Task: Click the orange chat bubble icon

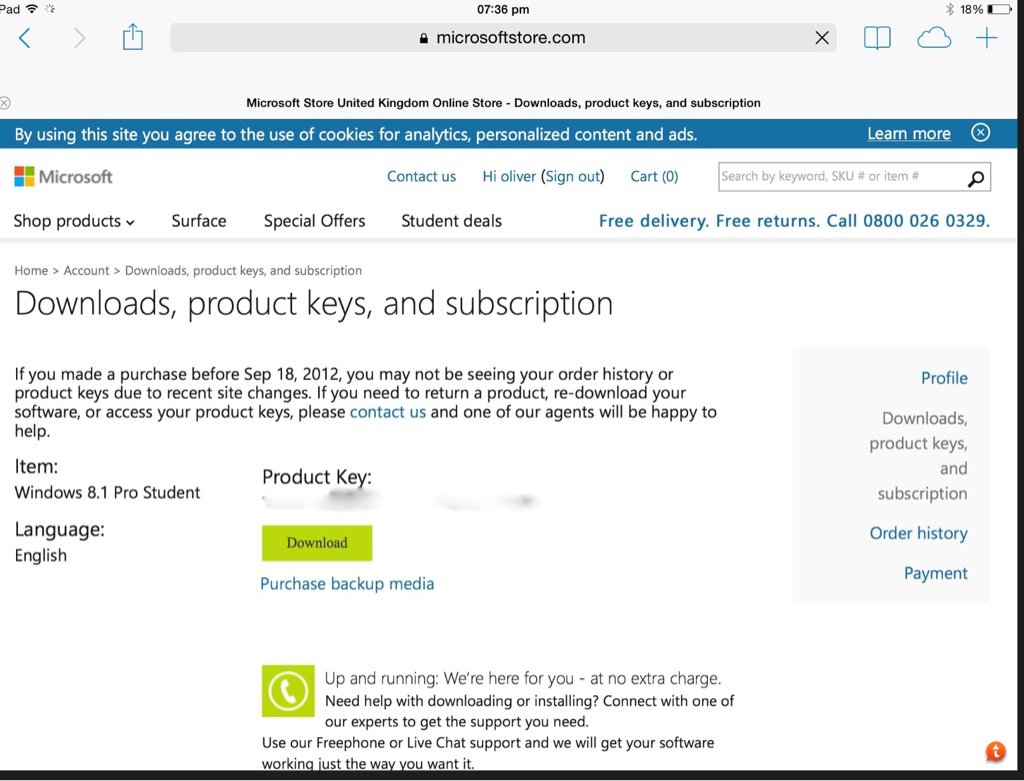Action: pos(995,752)
